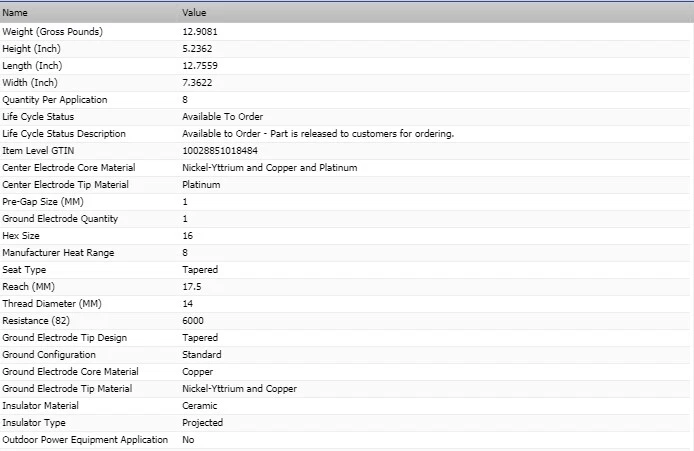Click the Pre-Gap Size (MM) label
Screen dimensions: 694x451
[43, 201]
